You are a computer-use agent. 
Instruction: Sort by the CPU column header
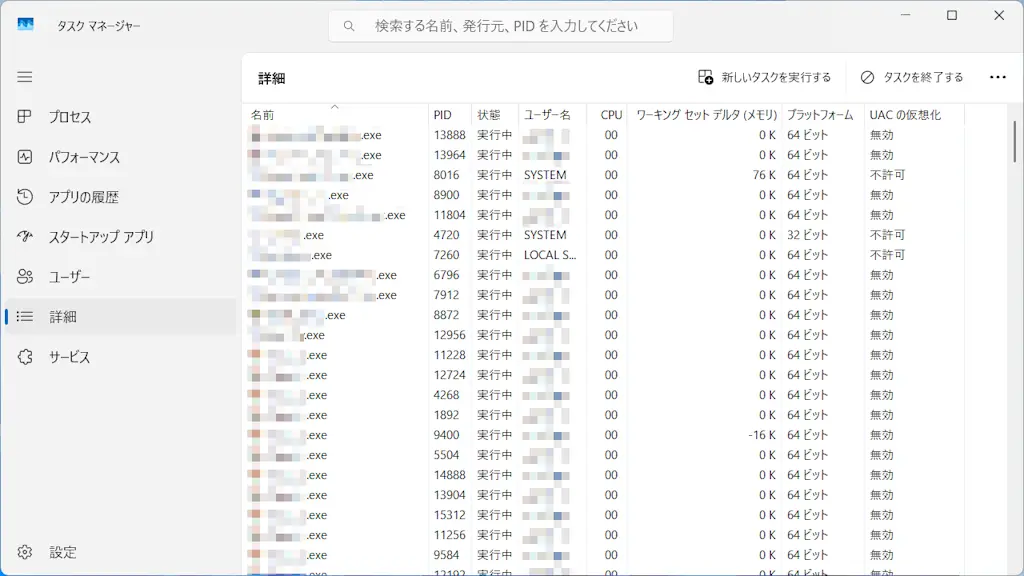(x=611, y=115)
